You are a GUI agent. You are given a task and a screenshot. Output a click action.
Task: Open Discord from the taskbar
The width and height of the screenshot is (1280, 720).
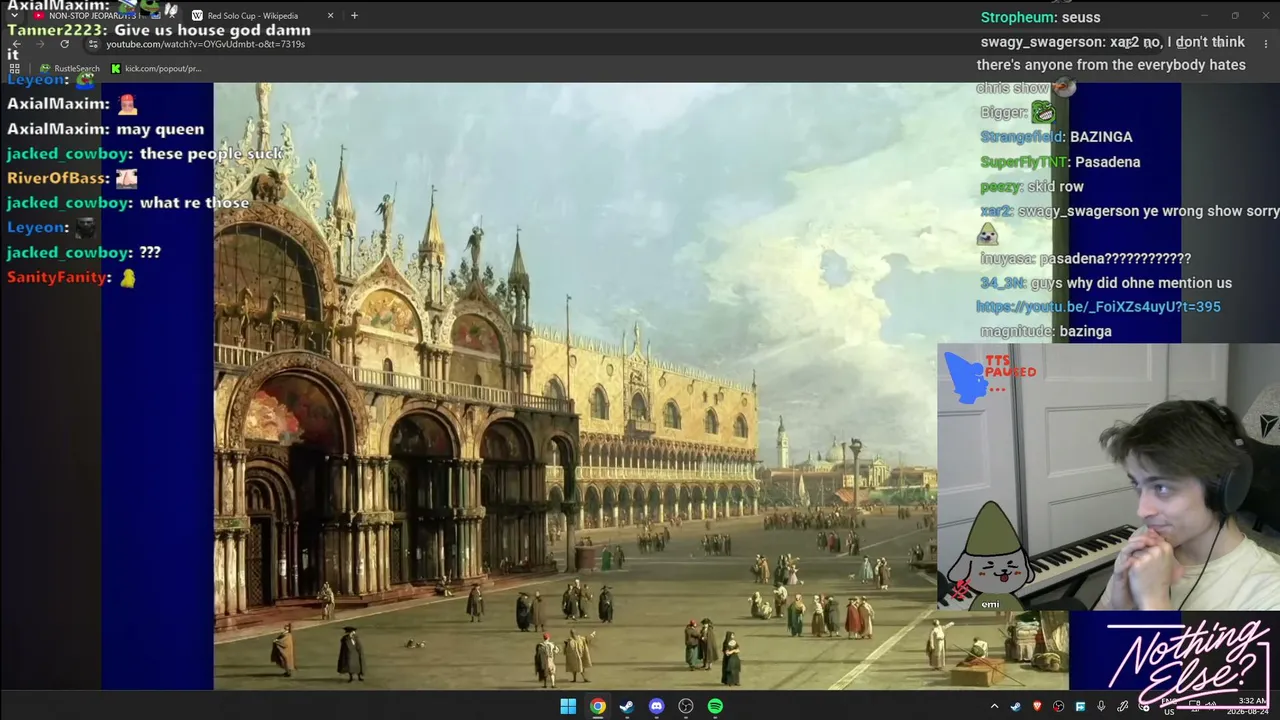[656, 706]
